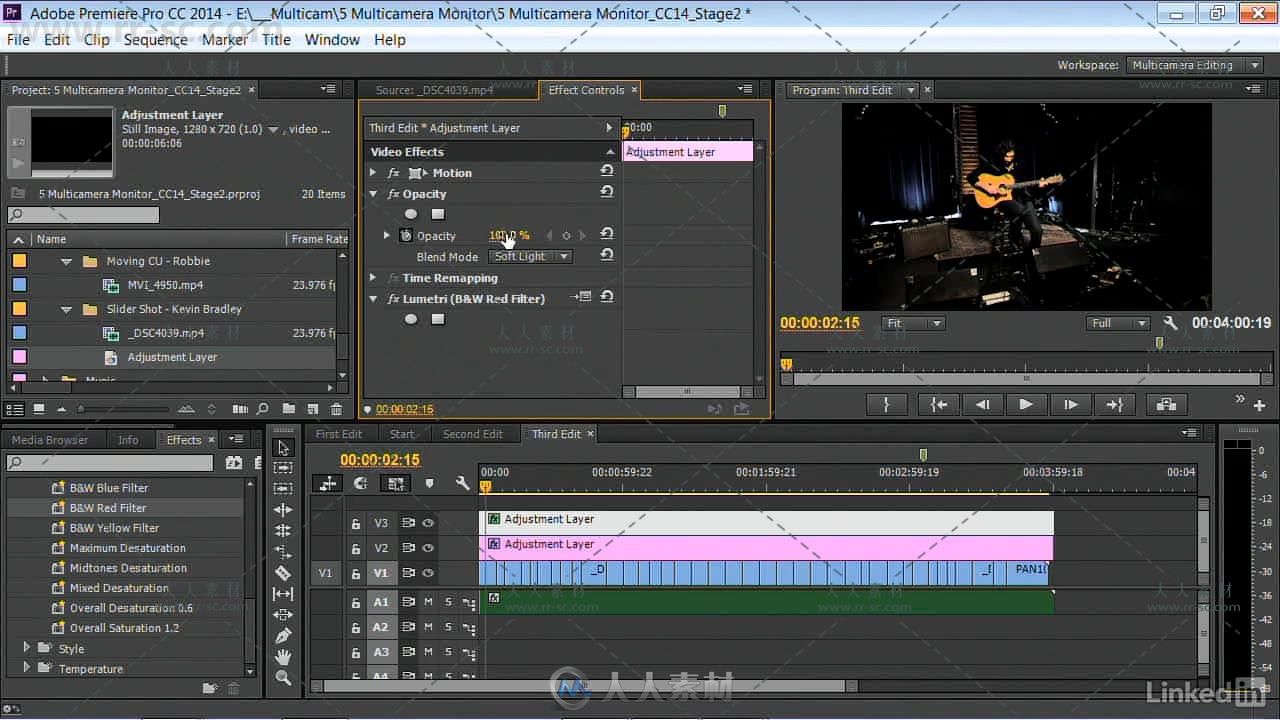The height and width of the screenshot is (720, 1280).
Task: Click Play in Program monitor
Action: click(x=1025, y=404)
